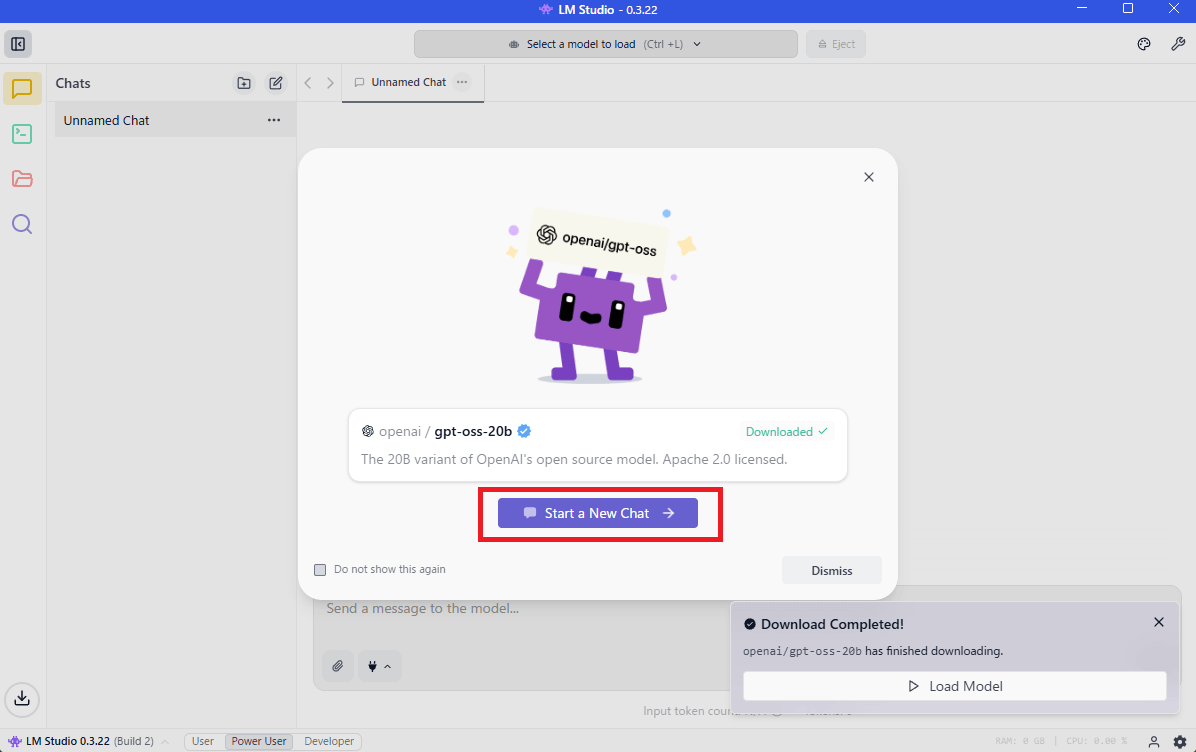Open the Developer terminal section icon
The image size is (1196, 752).
coord(22,134)
